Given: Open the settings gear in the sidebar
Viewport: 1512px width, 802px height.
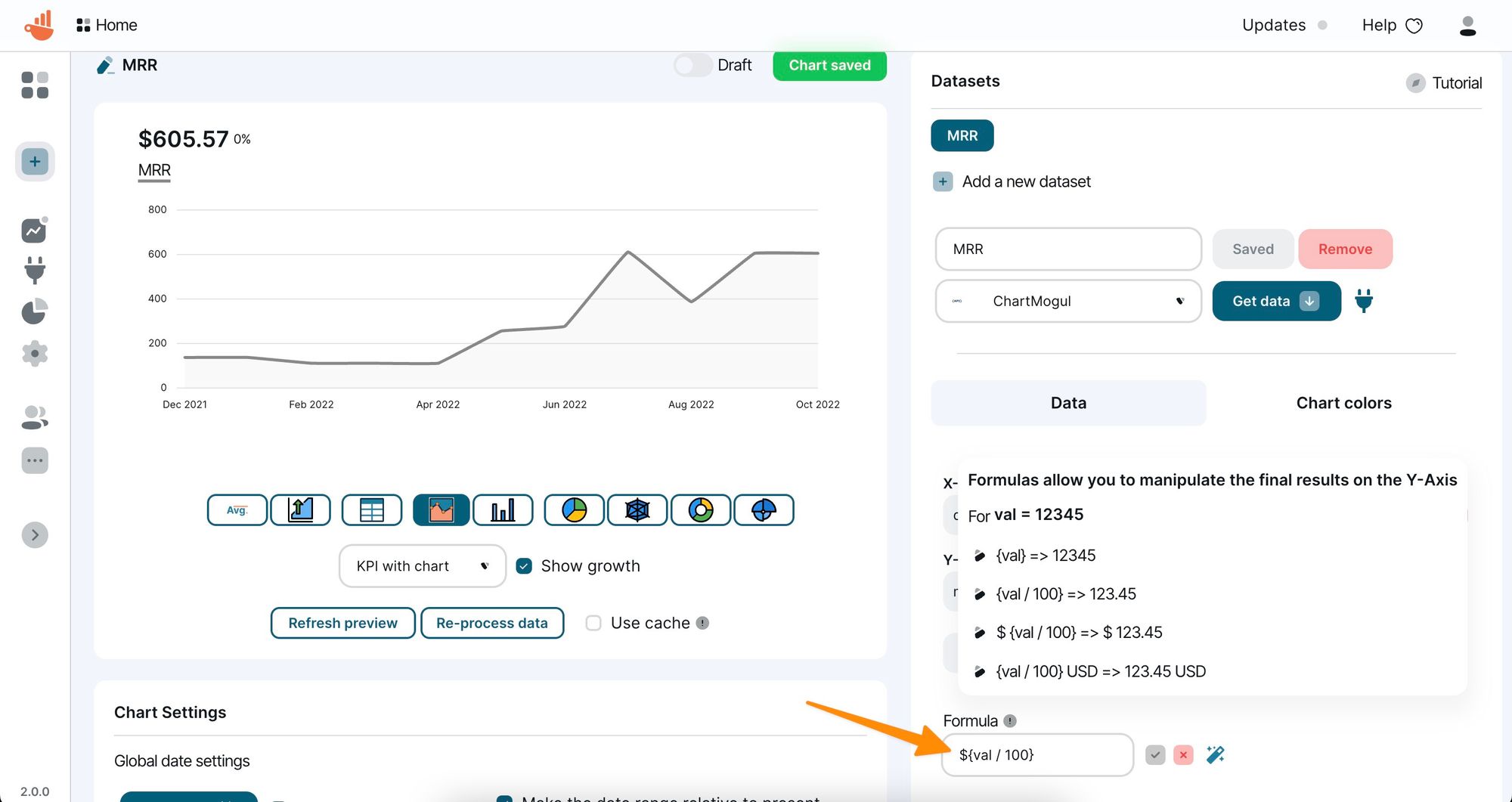Looking at the screenshot, I should [x=34, y=353].
